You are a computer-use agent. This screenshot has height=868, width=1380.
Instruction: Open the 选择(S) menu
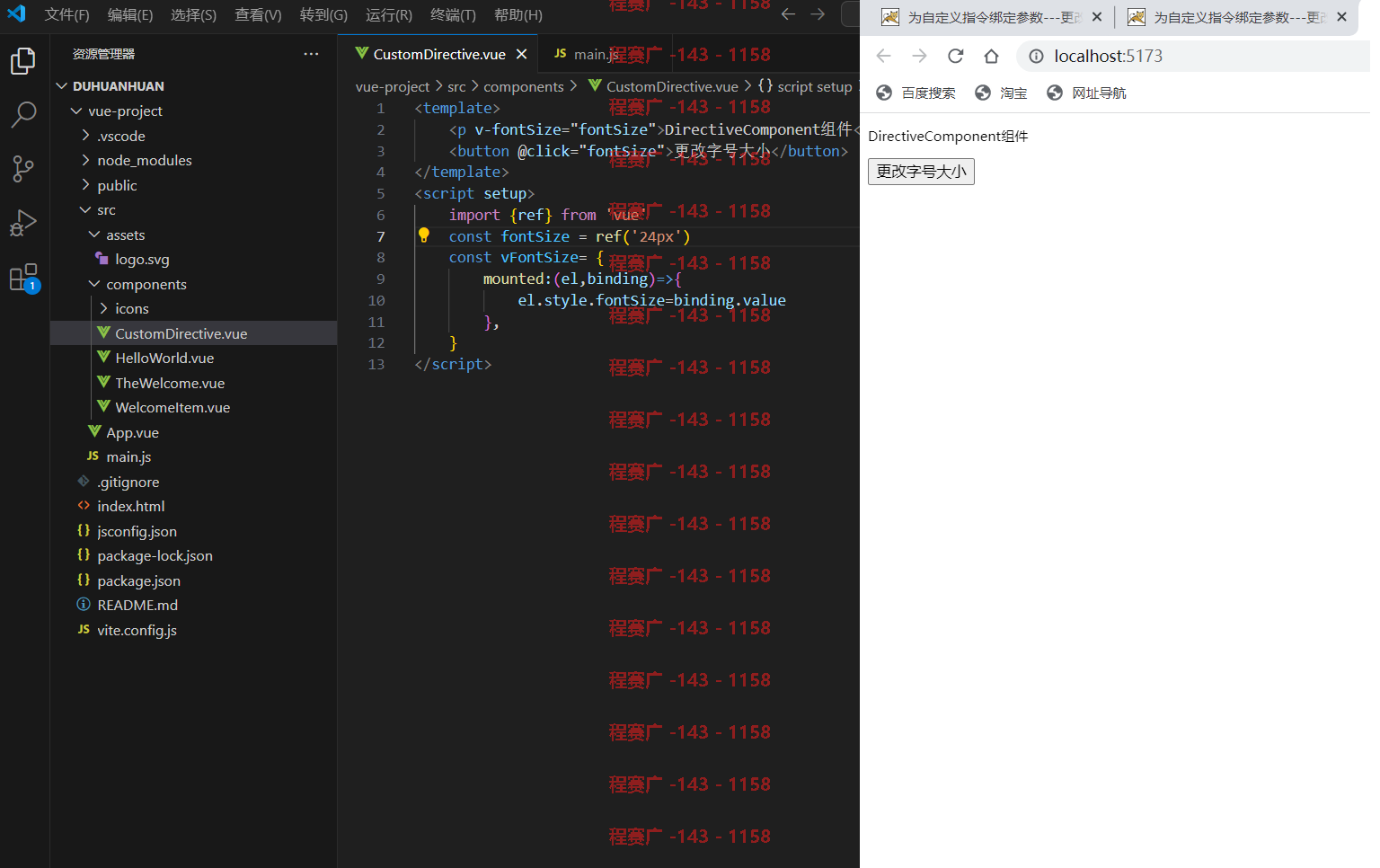[x=193, y=15]
